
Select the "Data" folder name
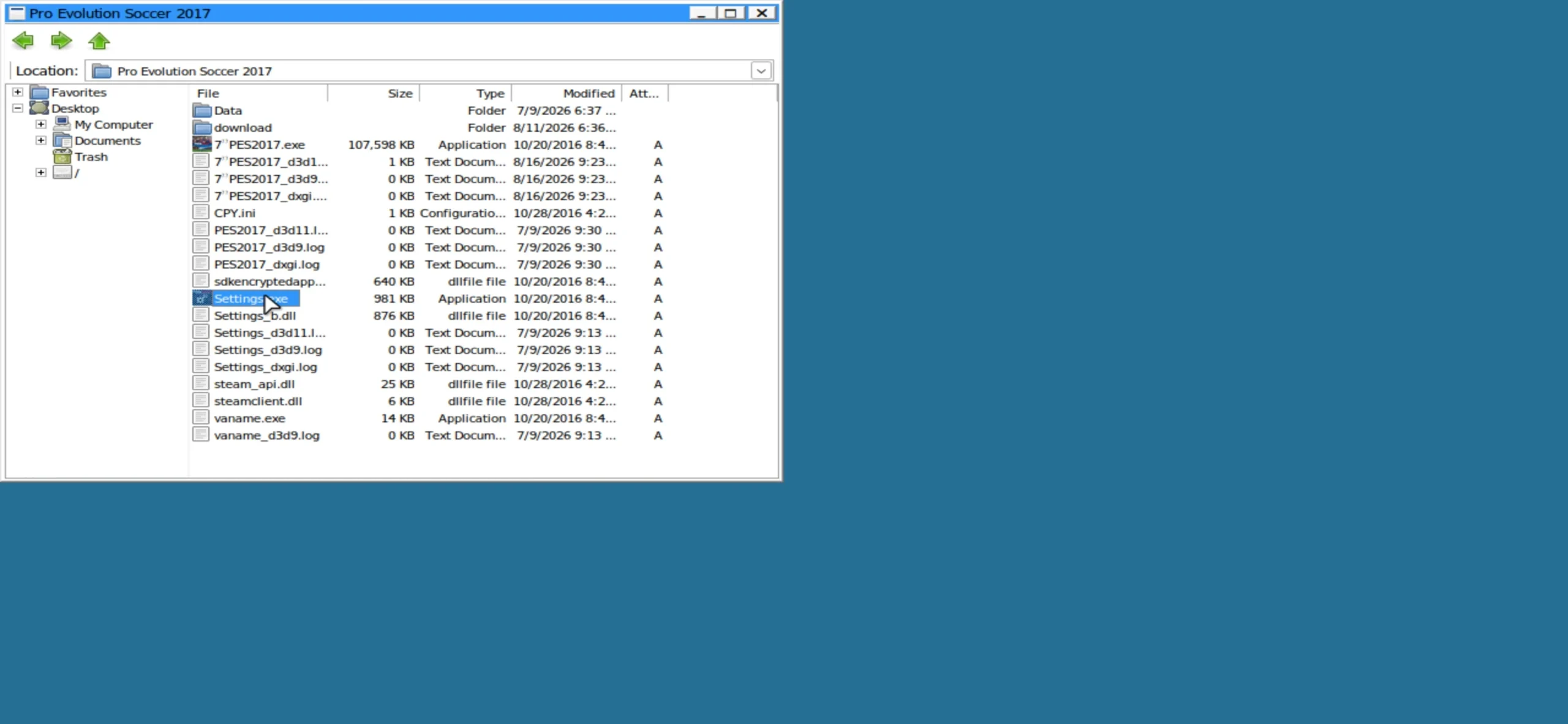click(228, 111)
